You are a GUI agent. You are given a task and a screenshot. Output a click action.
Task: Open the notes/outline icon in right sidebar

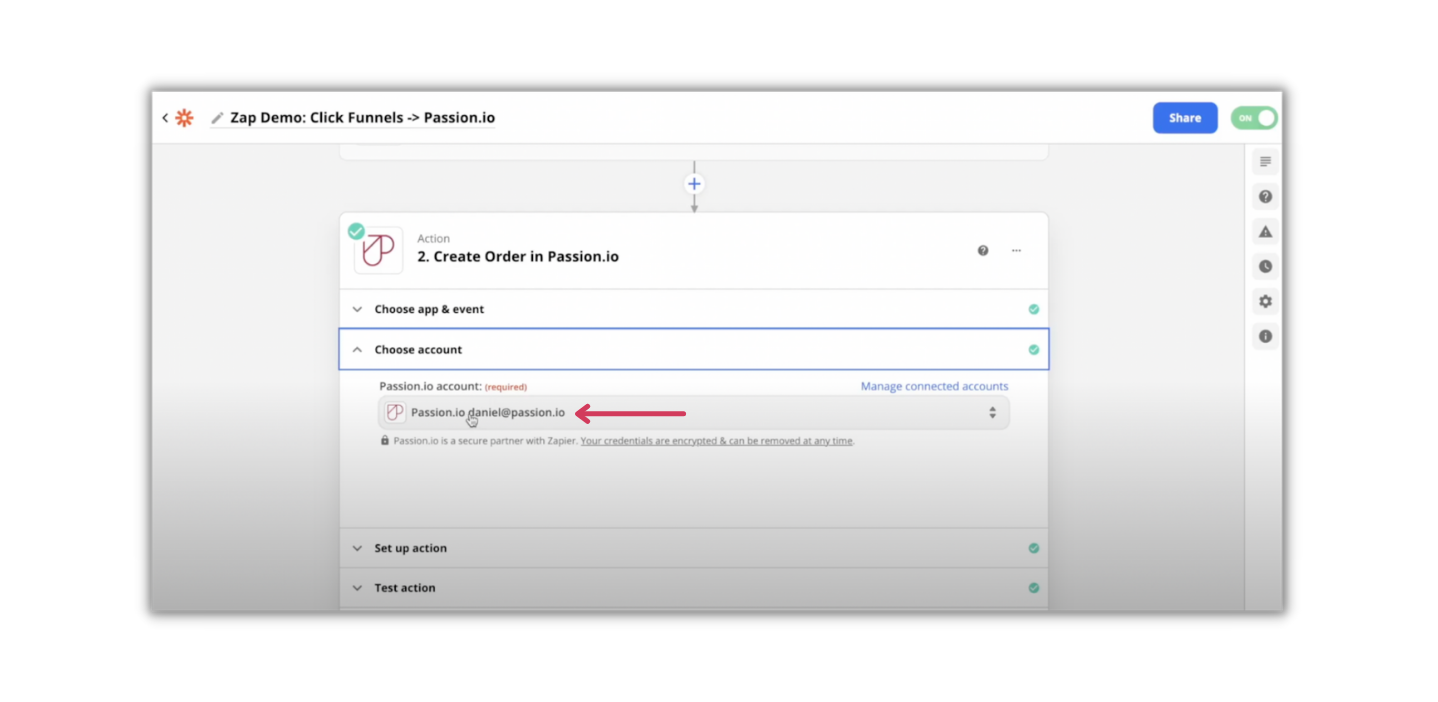pos(1264,161)
